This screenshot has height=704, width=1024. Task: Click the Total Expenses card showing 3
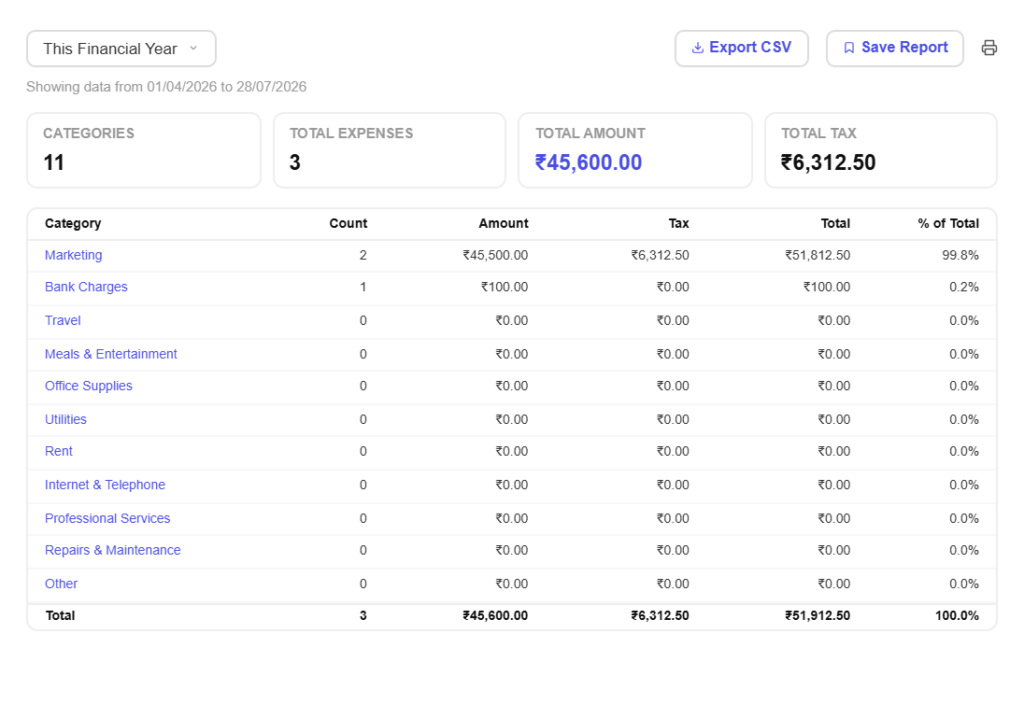tap(389, 150)
